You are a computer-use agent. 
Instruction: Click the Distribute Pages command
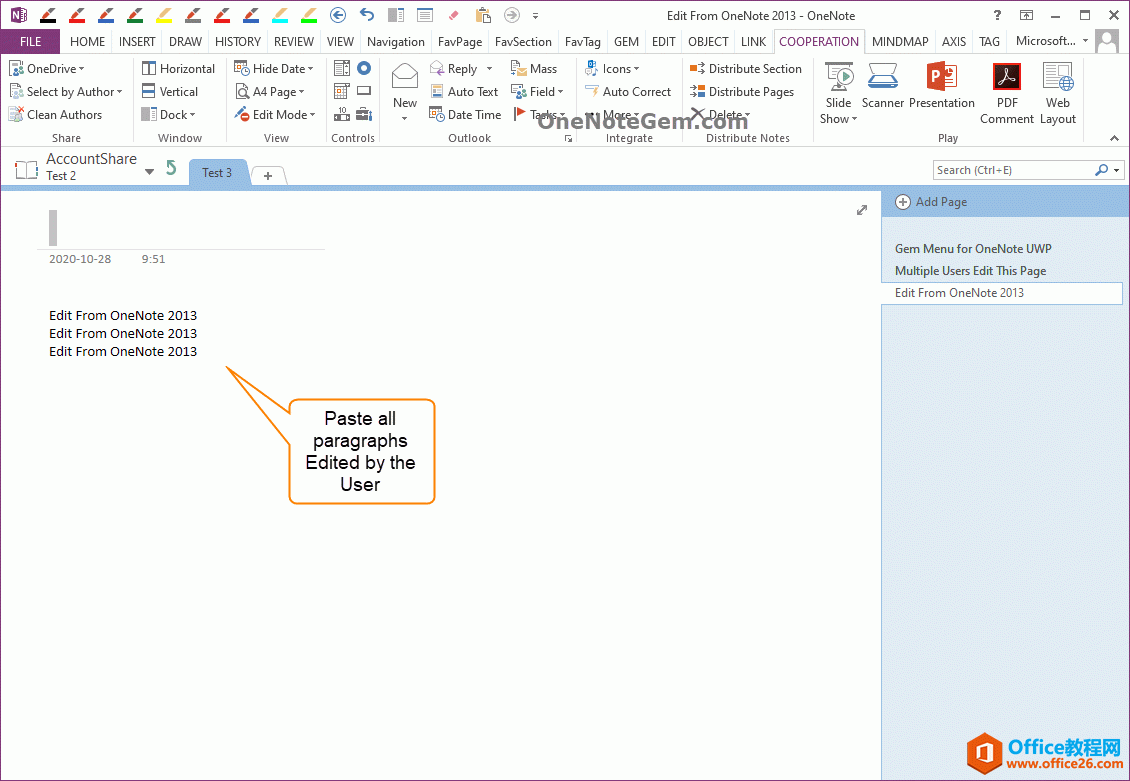pos(741,92)
